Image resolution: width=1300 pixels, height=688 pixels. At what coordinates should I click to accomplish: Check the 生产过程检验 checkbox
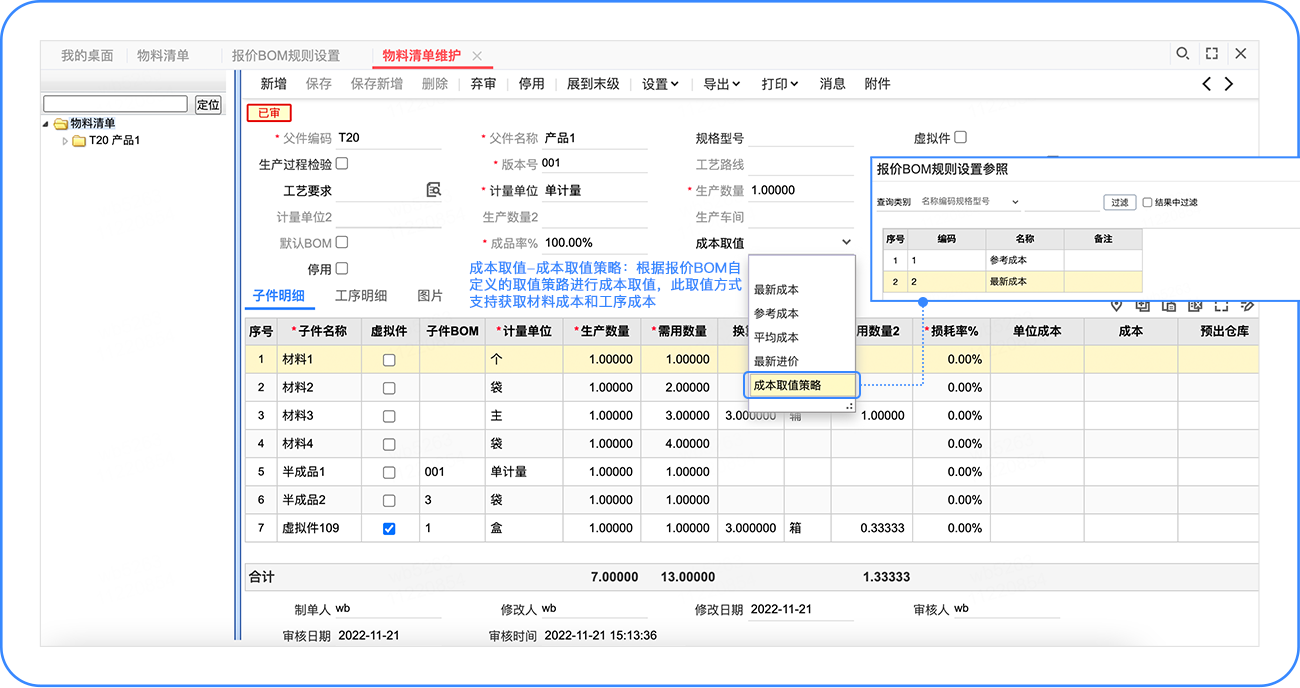[x=342, y=163]
